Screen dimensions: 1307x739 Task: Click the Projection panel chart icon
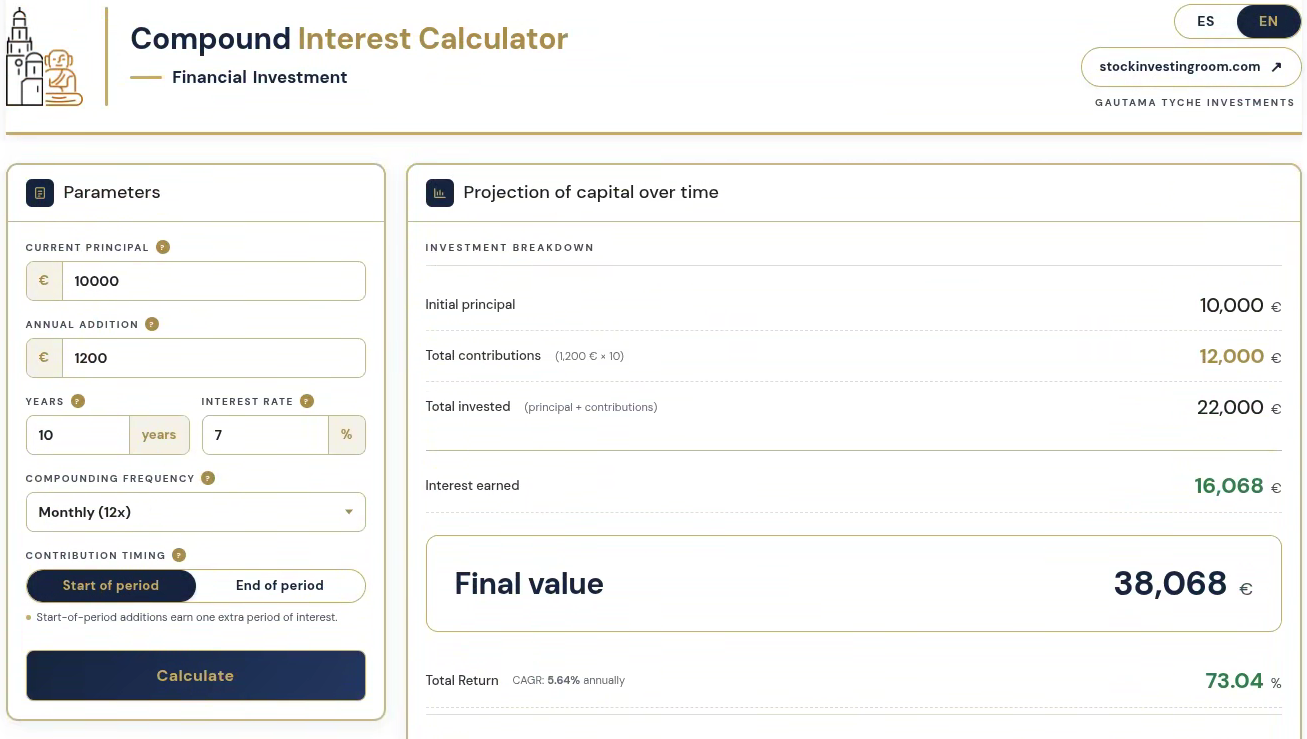tap(440, 193)
